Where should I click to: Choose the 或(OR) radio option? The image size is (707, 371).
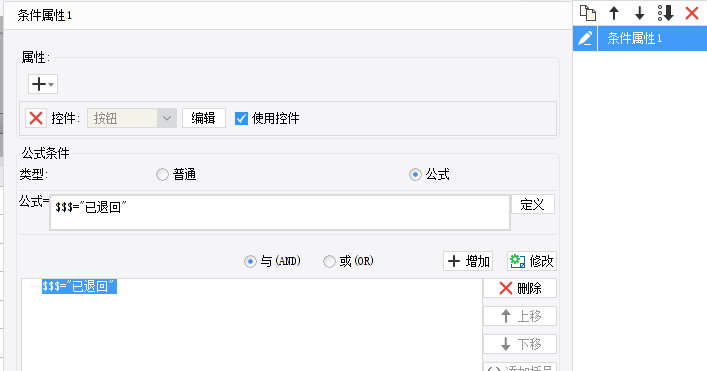pyautogui.click(x=329, y=261)
